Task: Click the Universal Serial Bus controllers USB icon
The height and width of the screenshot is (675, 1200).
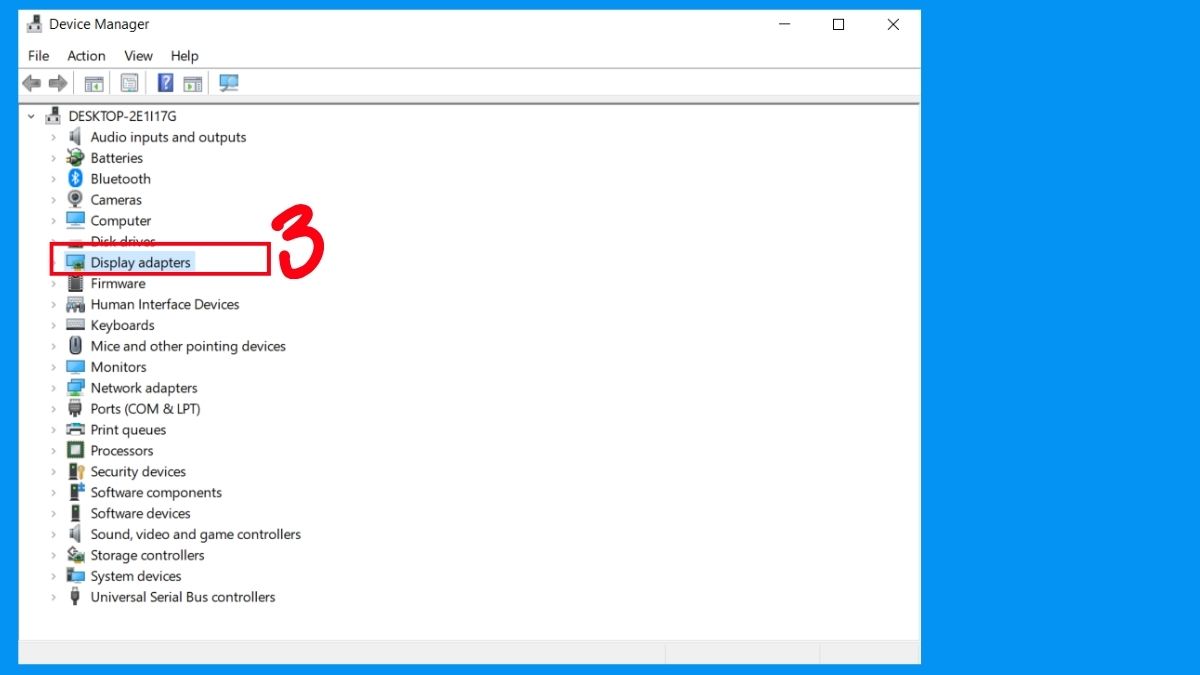Action: click(75, 597)
